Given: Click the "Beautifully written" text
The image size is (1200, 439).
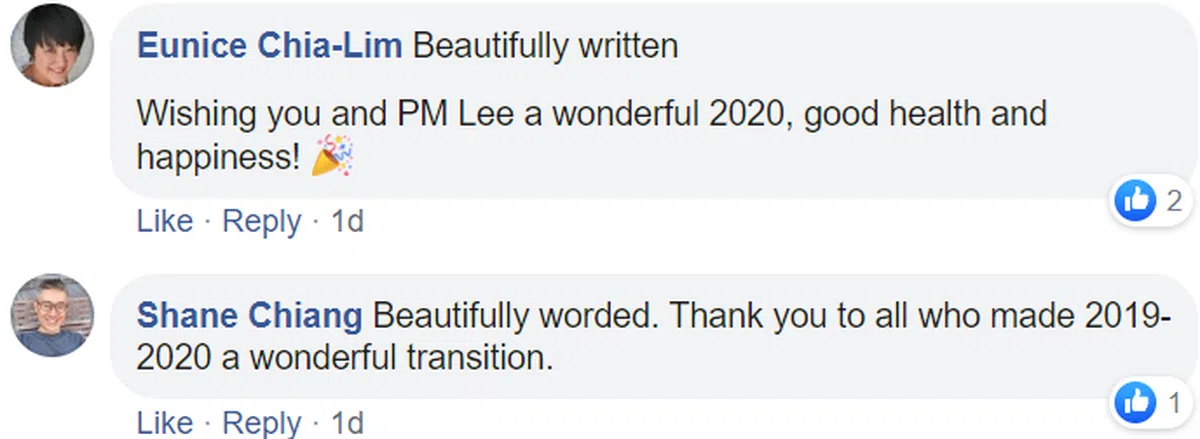Looking at the screenshot, I should click(545, 46).
